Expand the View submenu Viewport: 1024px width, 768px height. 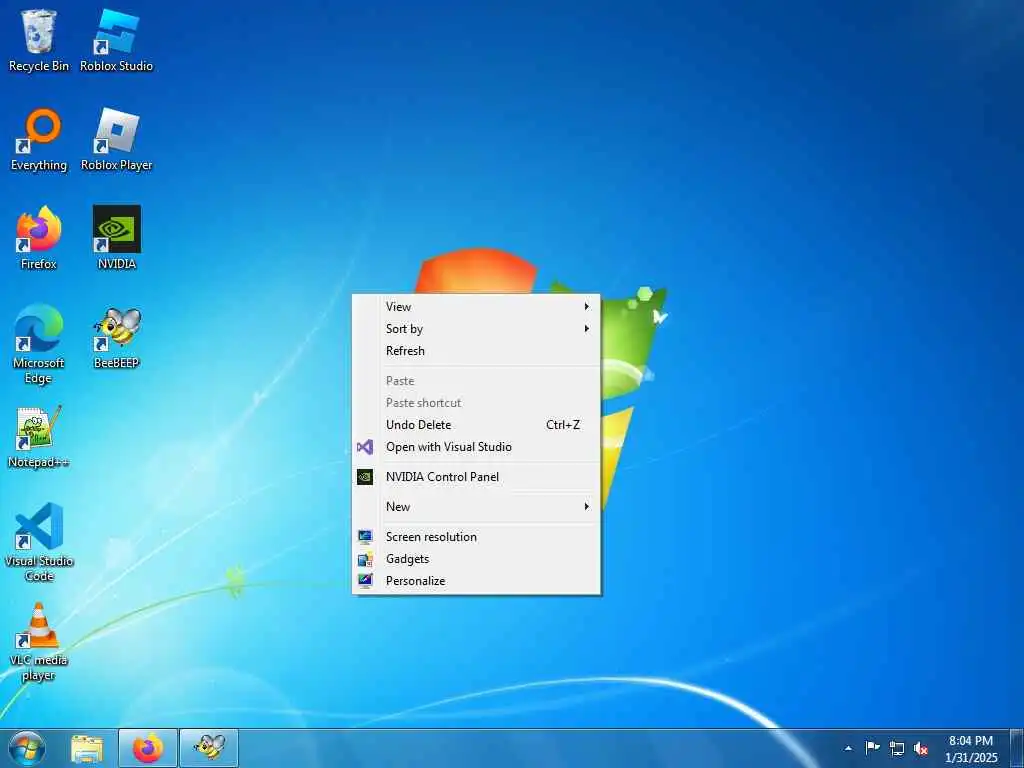[476, 306]
